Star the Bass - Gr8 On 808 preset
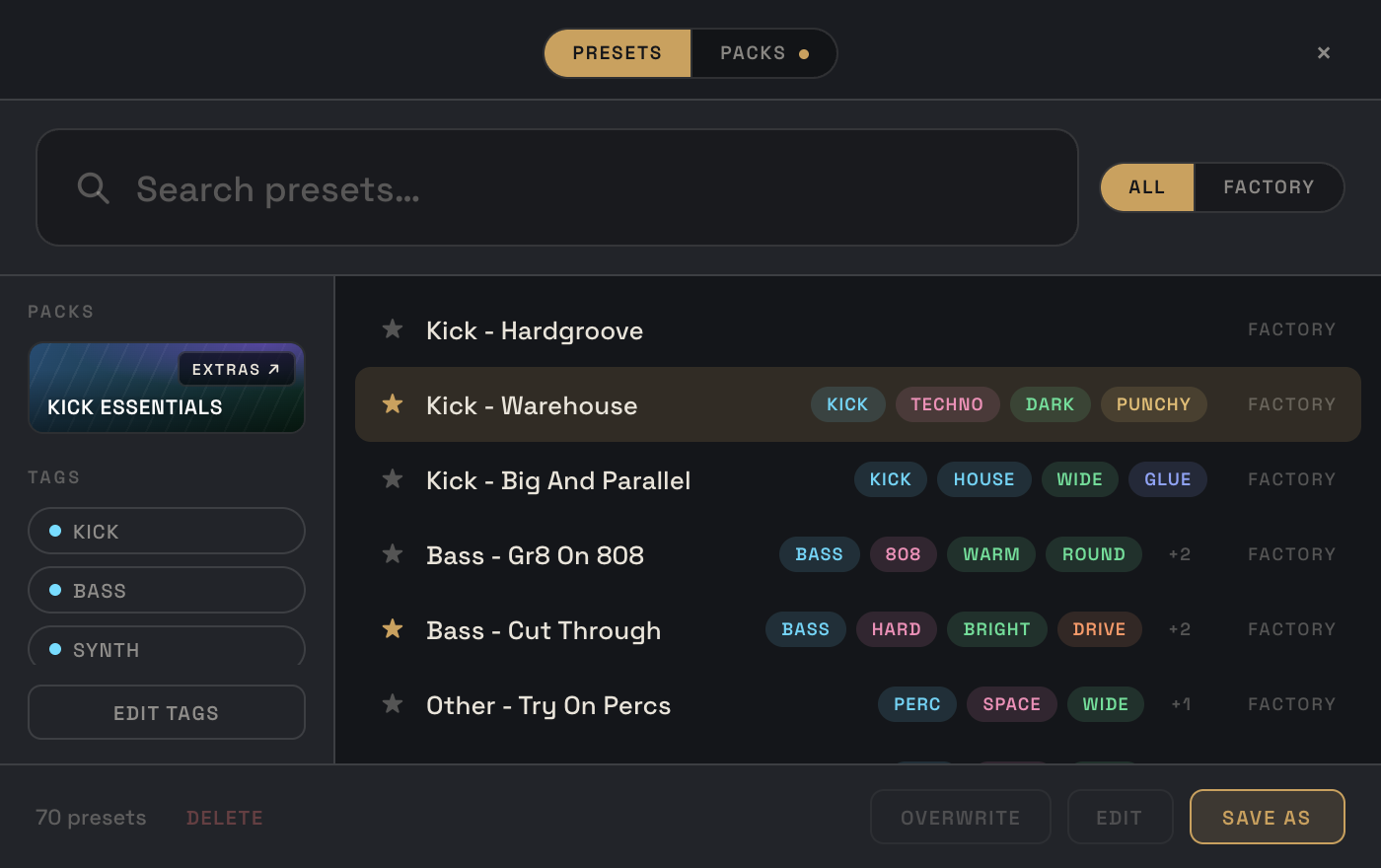The height and width of the screenshot is (868, 1381). [393, 553]
